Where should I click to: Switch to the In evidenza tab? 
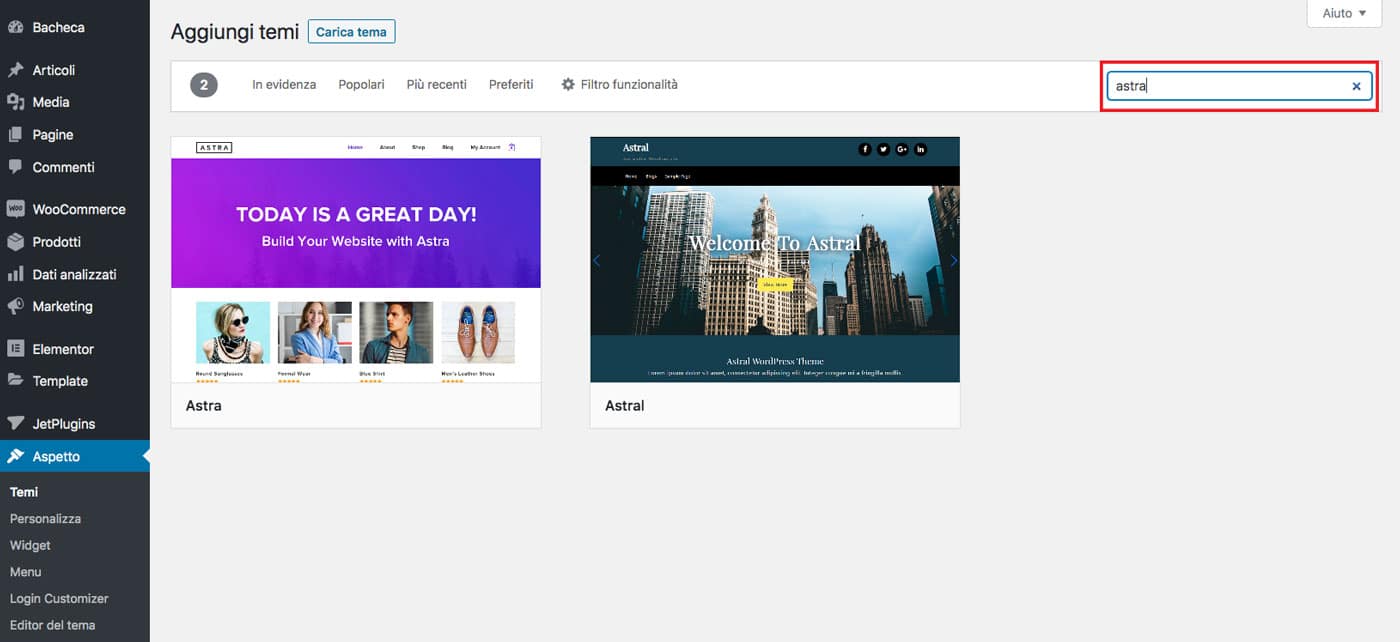[x=284, y=85]
